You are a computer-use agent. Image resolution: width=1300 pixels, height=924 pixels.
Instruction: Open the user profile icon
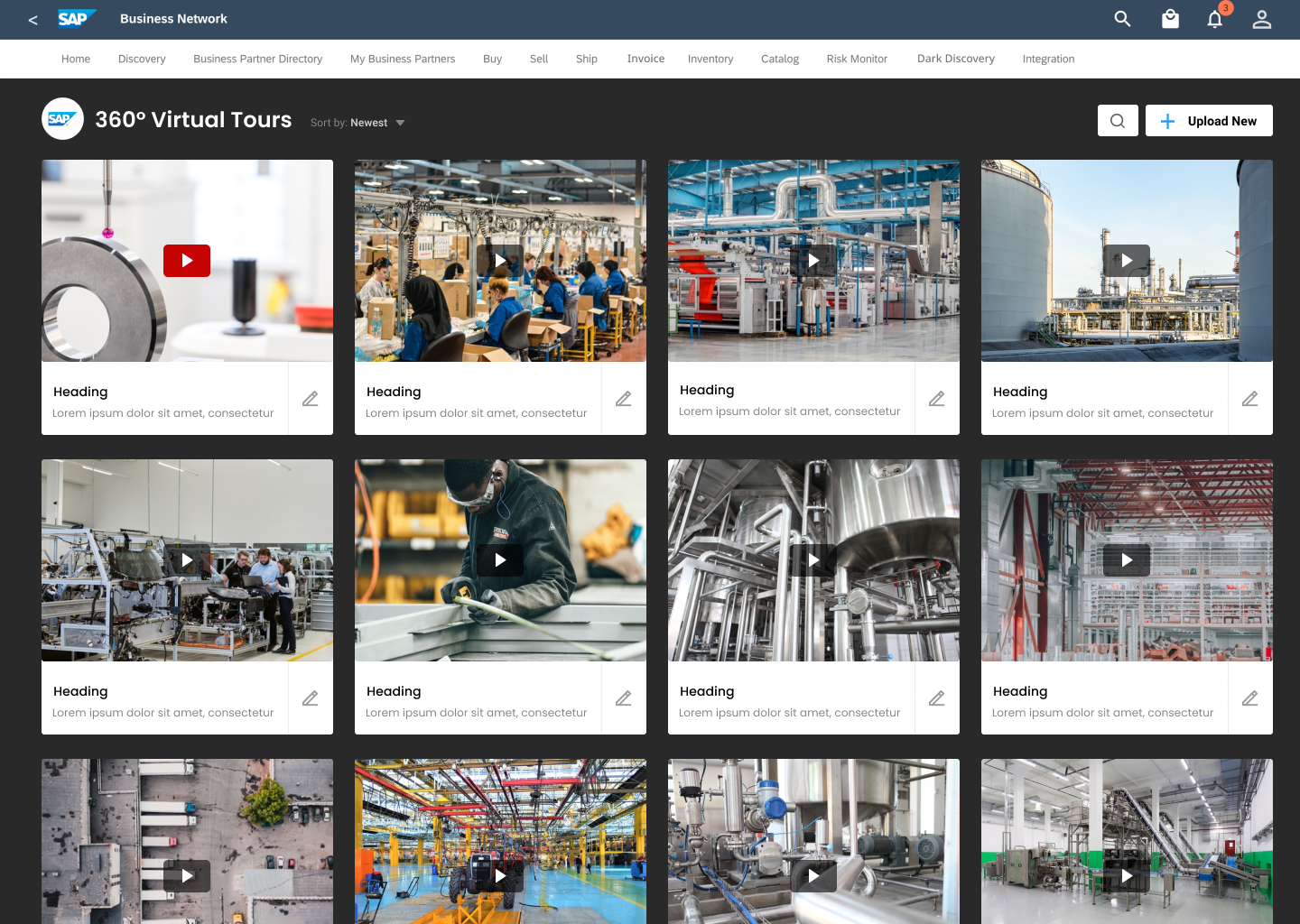1262,19
